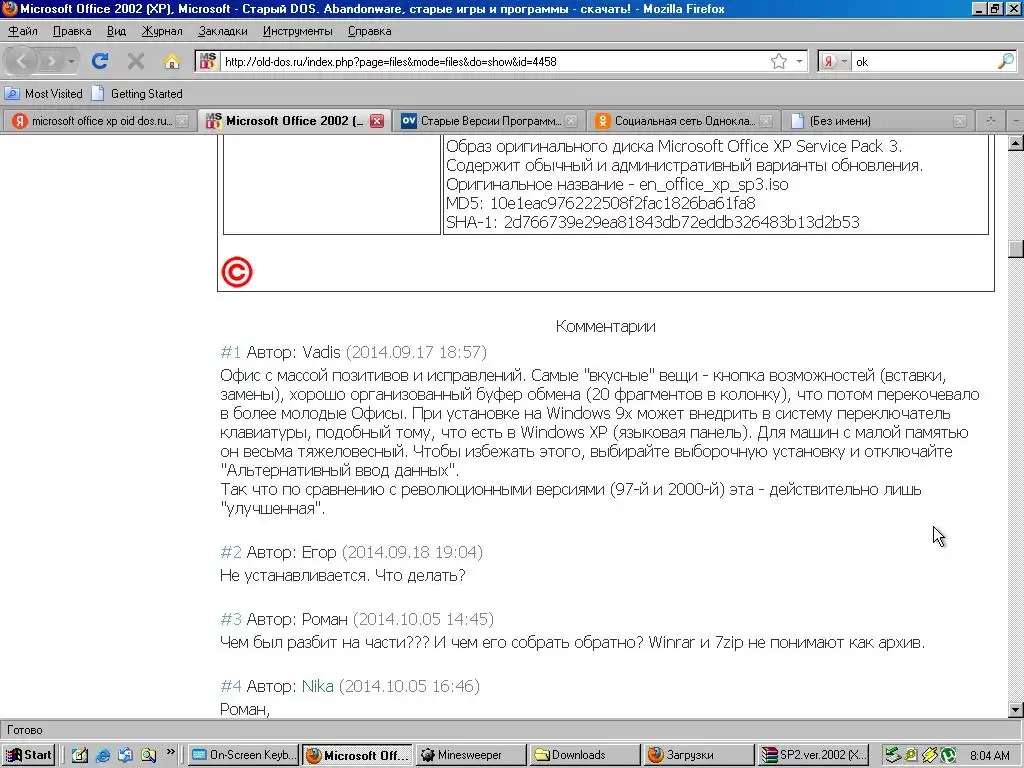Click into the search field containing ok

(x=923, y=61)
